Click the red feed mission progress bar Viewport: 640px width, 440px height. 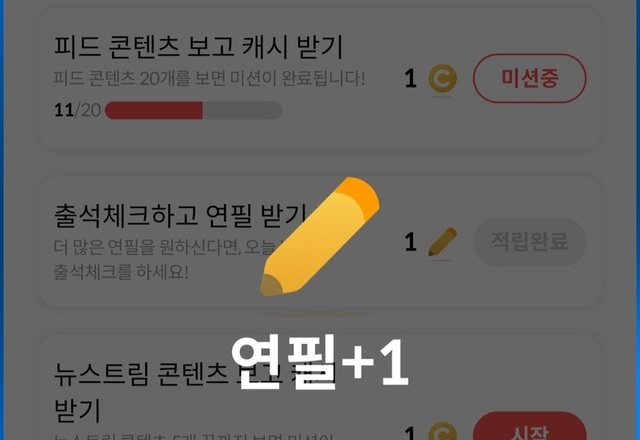(154, 110)
